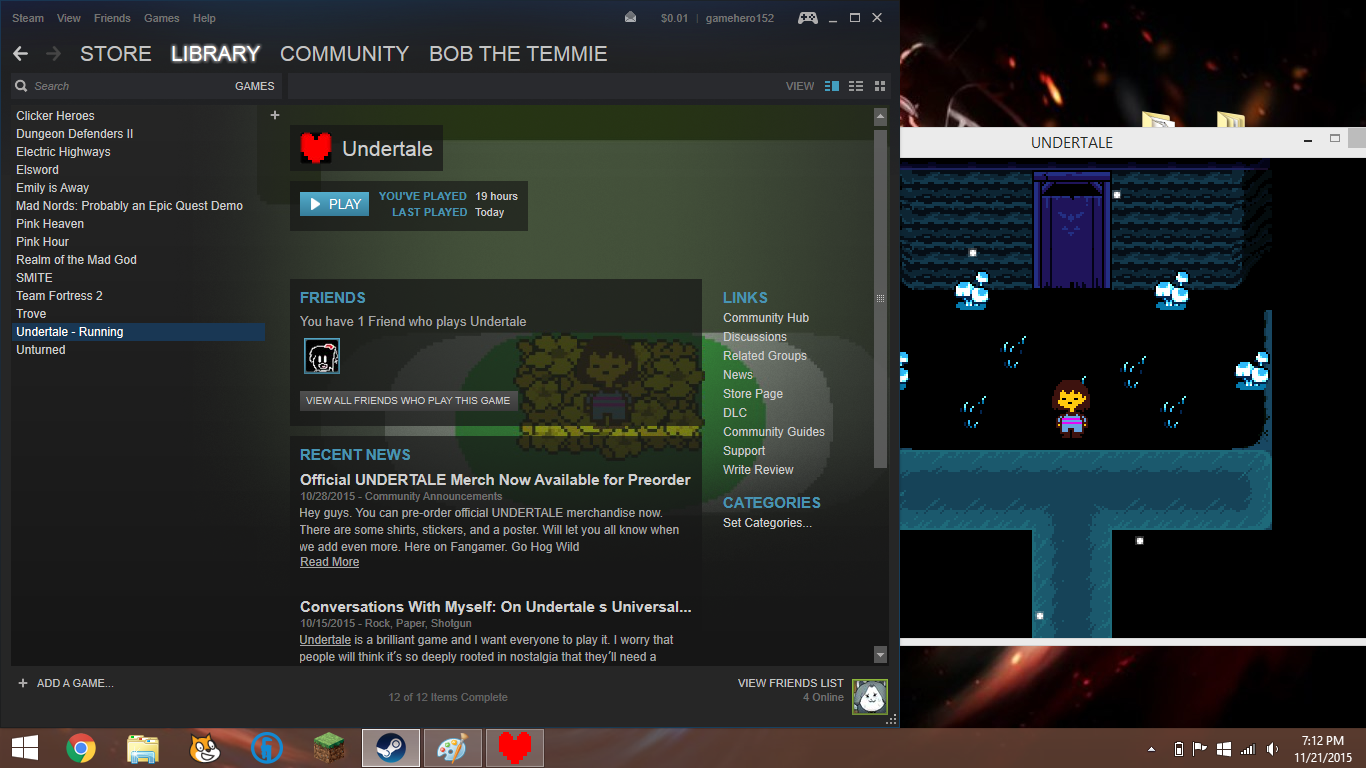Show hidden system tray icons
The image size is (1366, 768).
[x=1151, y=749]
